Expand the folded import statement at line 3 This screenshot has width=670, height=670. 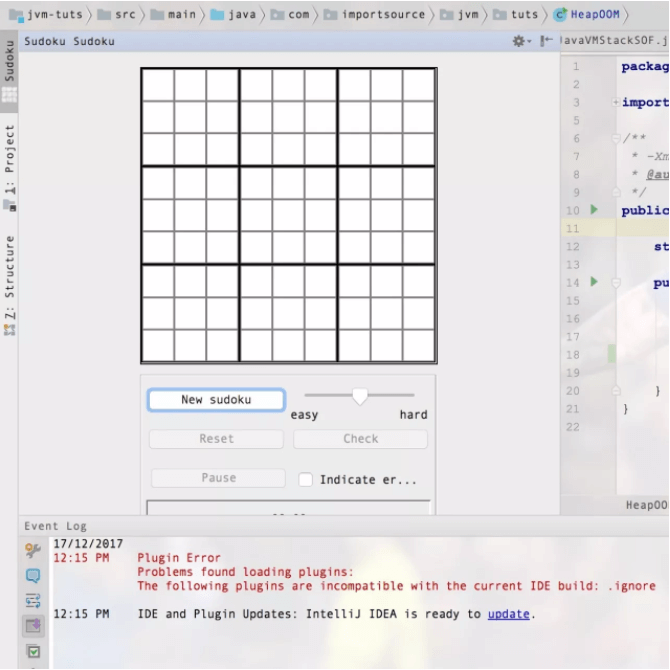pyautogui.click(x=616, y=102)
